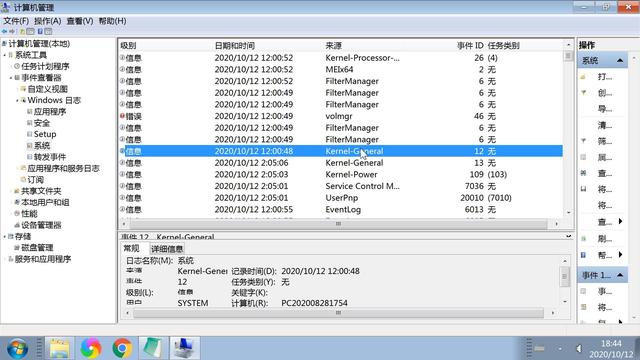The height and width of the screenshot is (360, 640).
Task: Toggle the show/hide action pane toolbar icon
Action: (48, 31)
